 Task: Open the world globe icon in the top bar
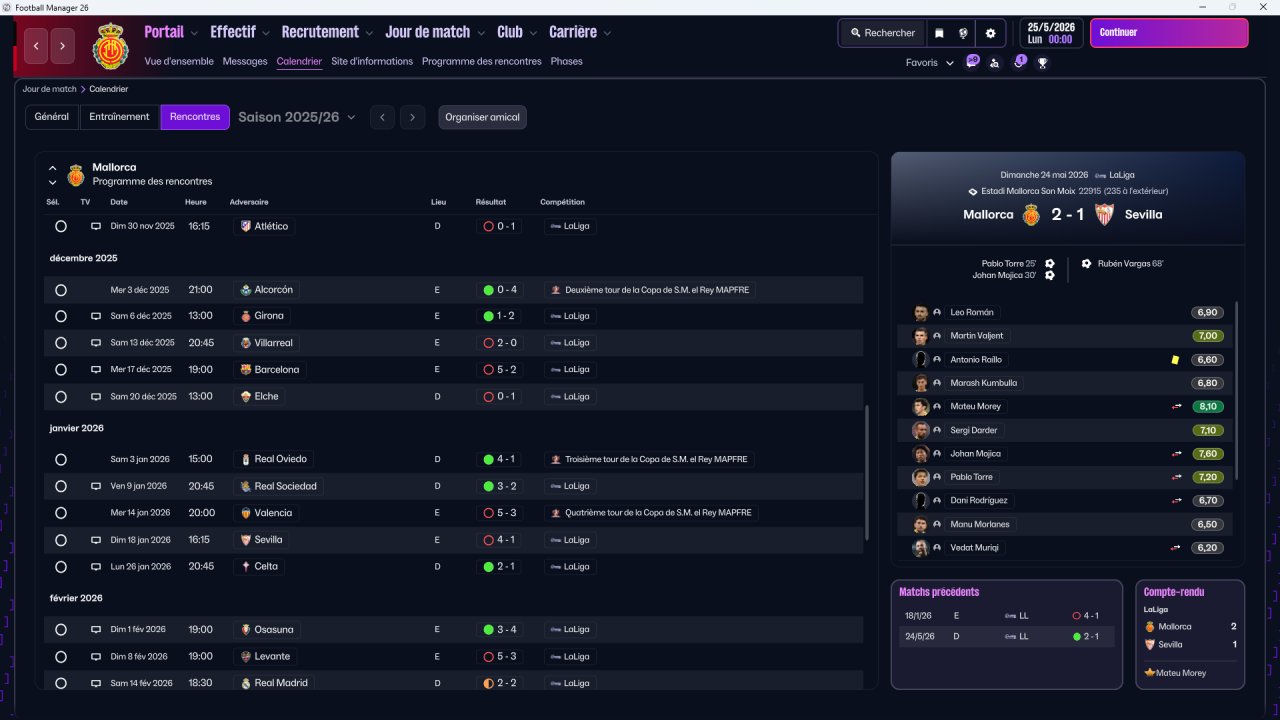(963, 33)
